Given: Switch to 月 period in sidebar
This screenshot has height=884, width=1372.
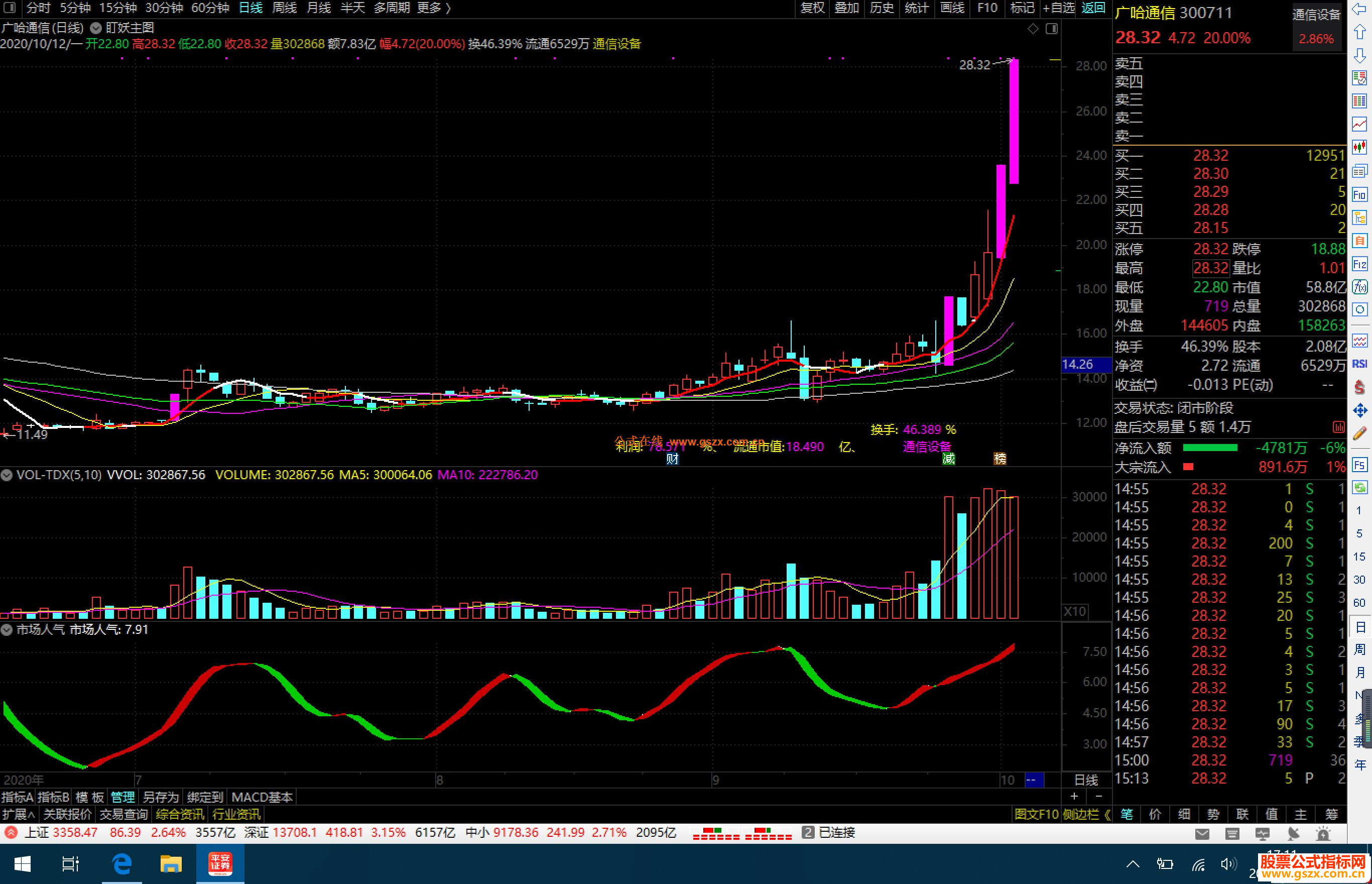Looking at the screenshot, I should pos(1359,672).
